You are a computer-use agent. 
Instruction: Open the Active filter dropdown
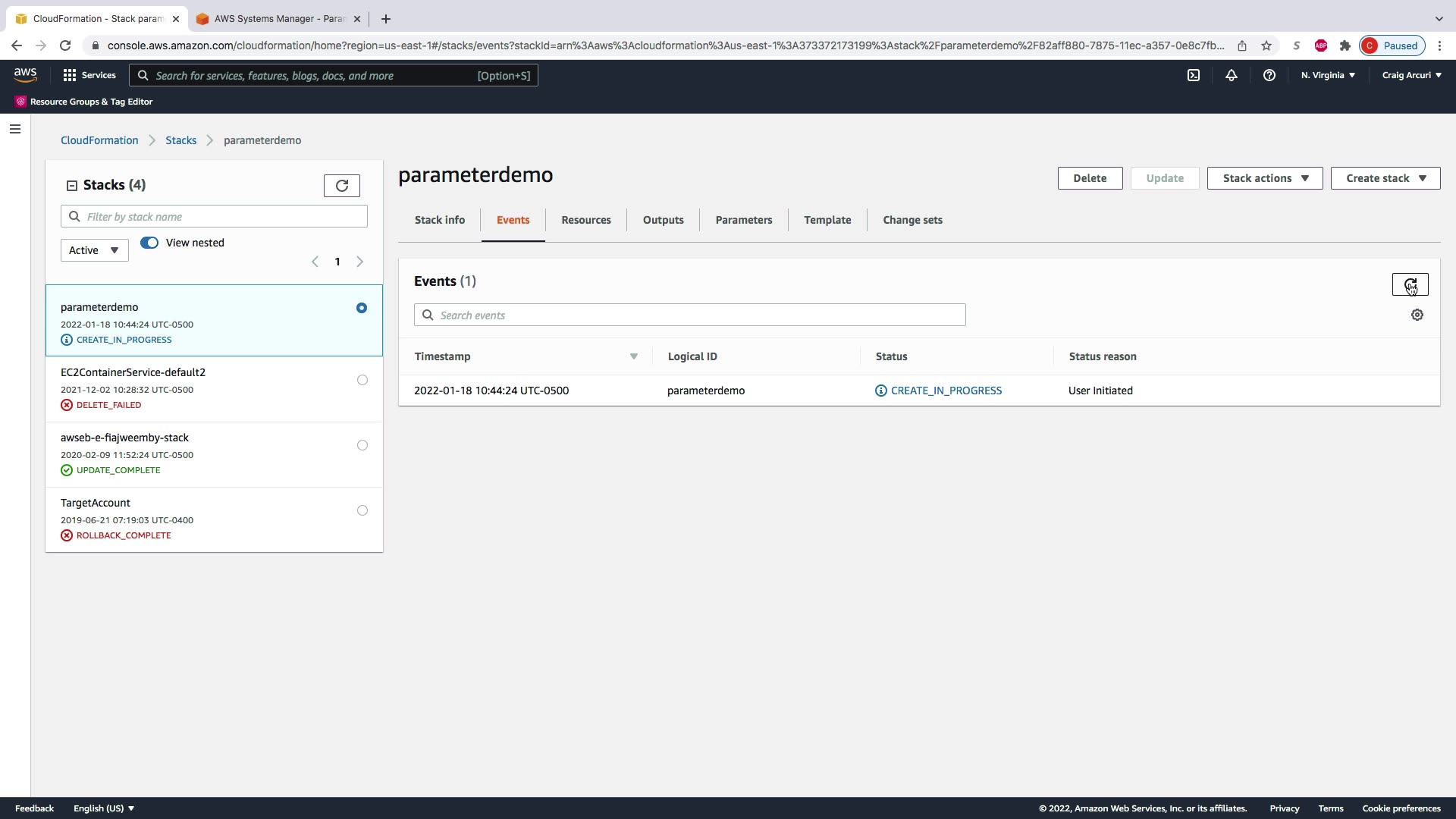94,250
